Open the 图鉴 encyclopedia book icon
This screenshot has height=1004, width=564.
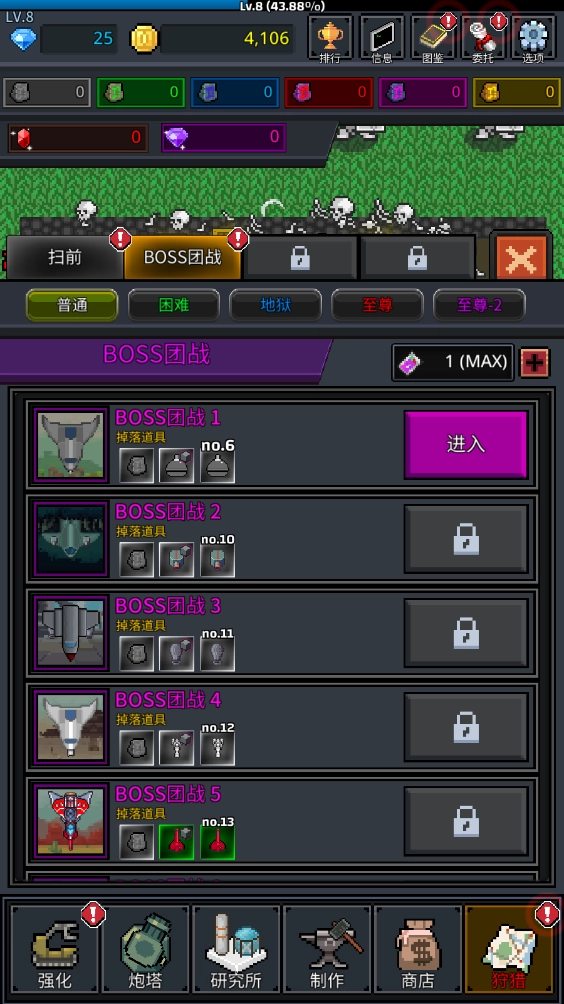pyautogui.click(x=433, y=38)
